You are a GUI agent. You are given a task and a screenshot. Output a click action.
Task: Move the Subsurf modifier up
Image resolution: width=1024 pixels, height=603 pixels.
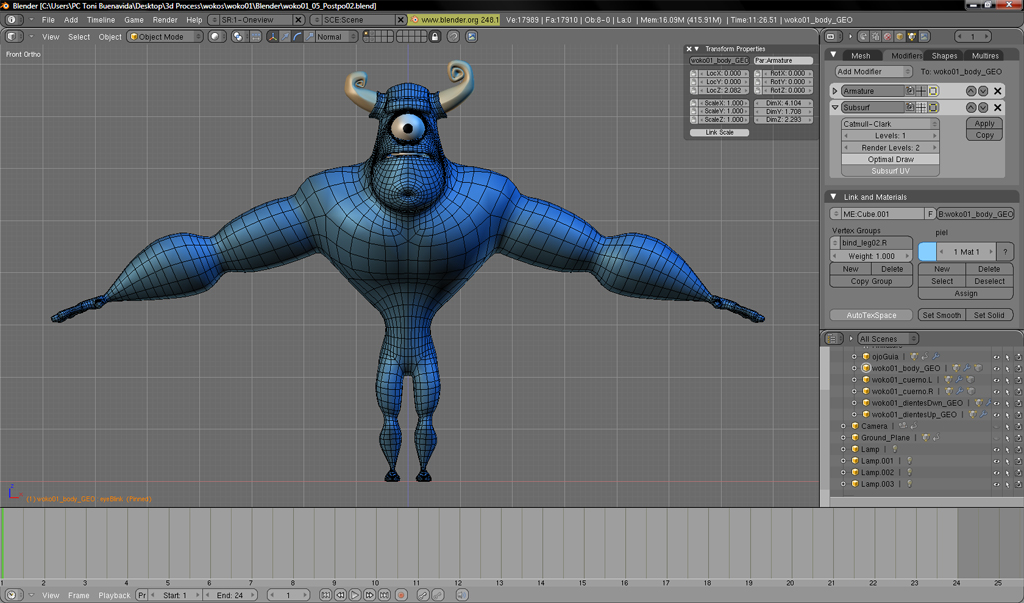click(x=971, y=107)
